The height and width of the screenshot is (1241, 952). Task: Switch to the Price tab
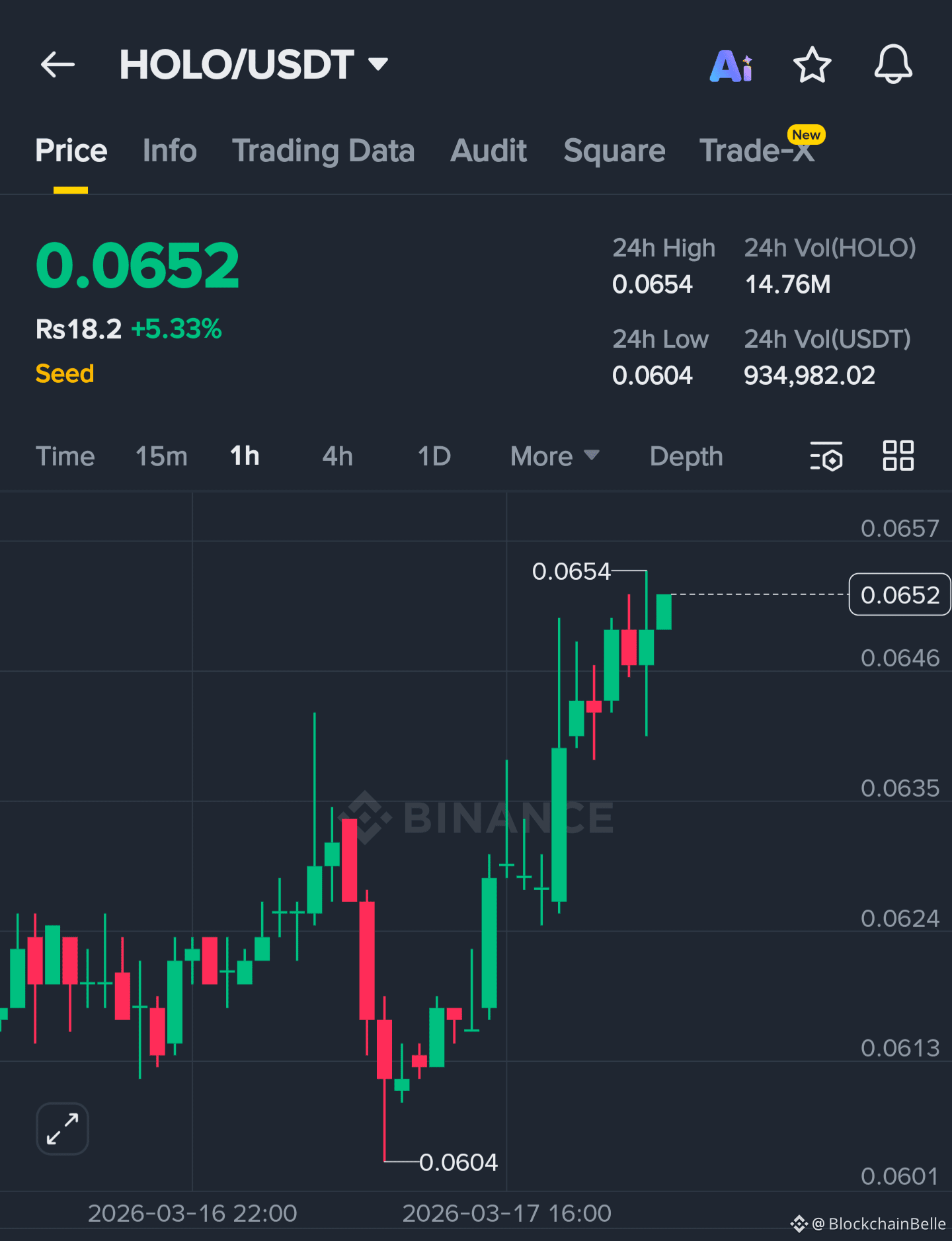71,151
